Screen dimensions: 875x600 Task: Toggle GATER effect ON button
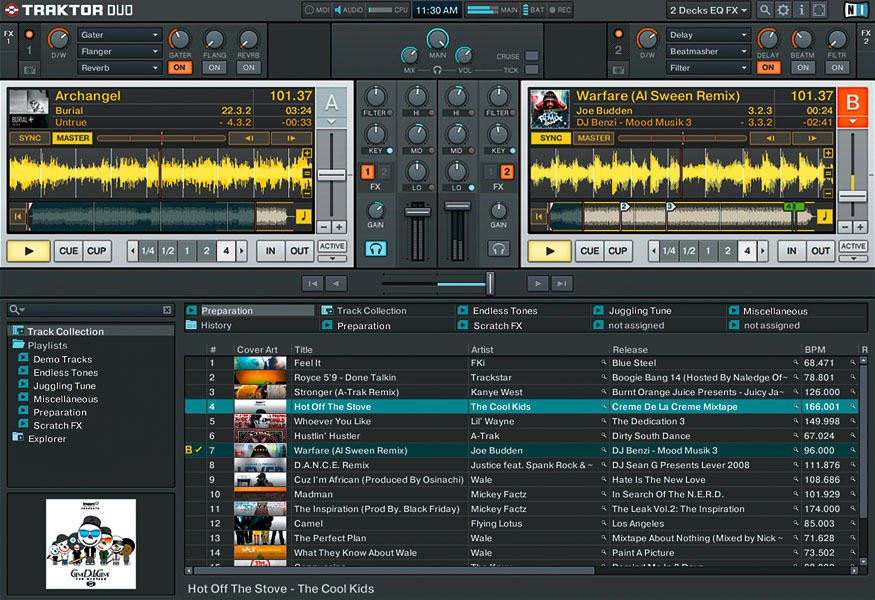(180, 68)
